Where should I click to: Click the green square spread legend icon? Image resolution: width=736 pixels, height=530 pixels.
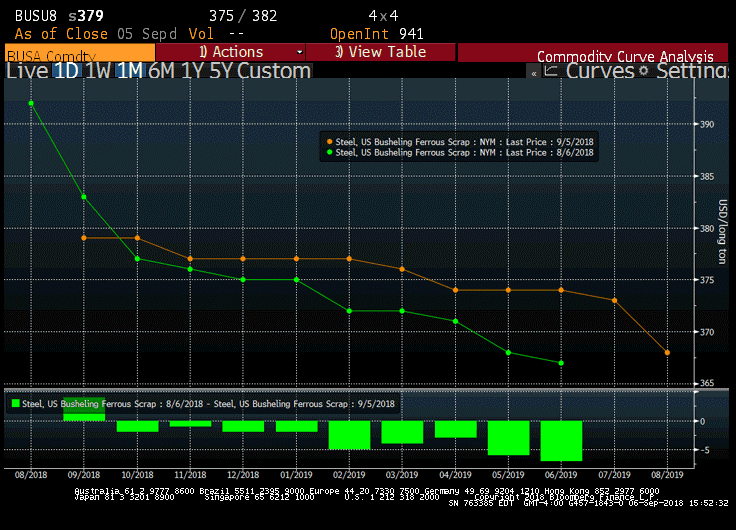click(14, 404)
